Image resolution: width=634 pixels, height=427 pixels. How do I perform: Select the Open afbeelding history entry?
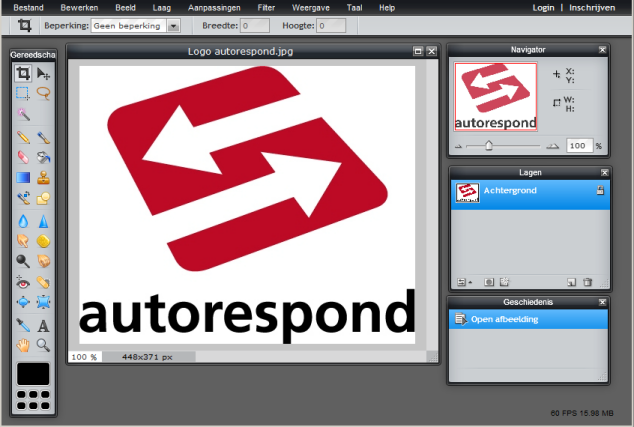tap(528, 319)
